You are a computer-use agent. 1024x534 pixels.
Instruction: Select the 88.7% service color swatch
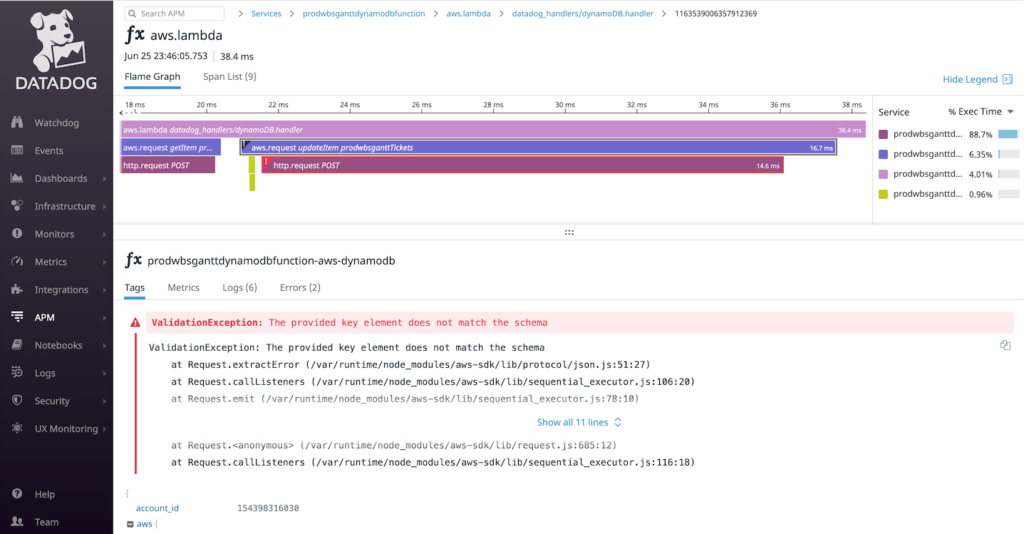coord(883,134)
